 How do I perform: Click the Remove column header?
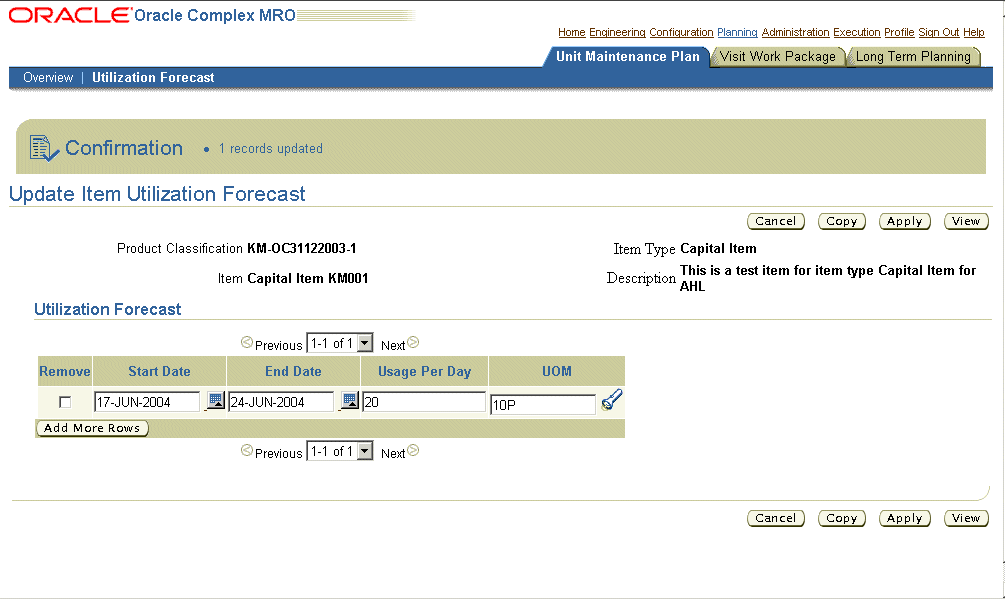65,372
